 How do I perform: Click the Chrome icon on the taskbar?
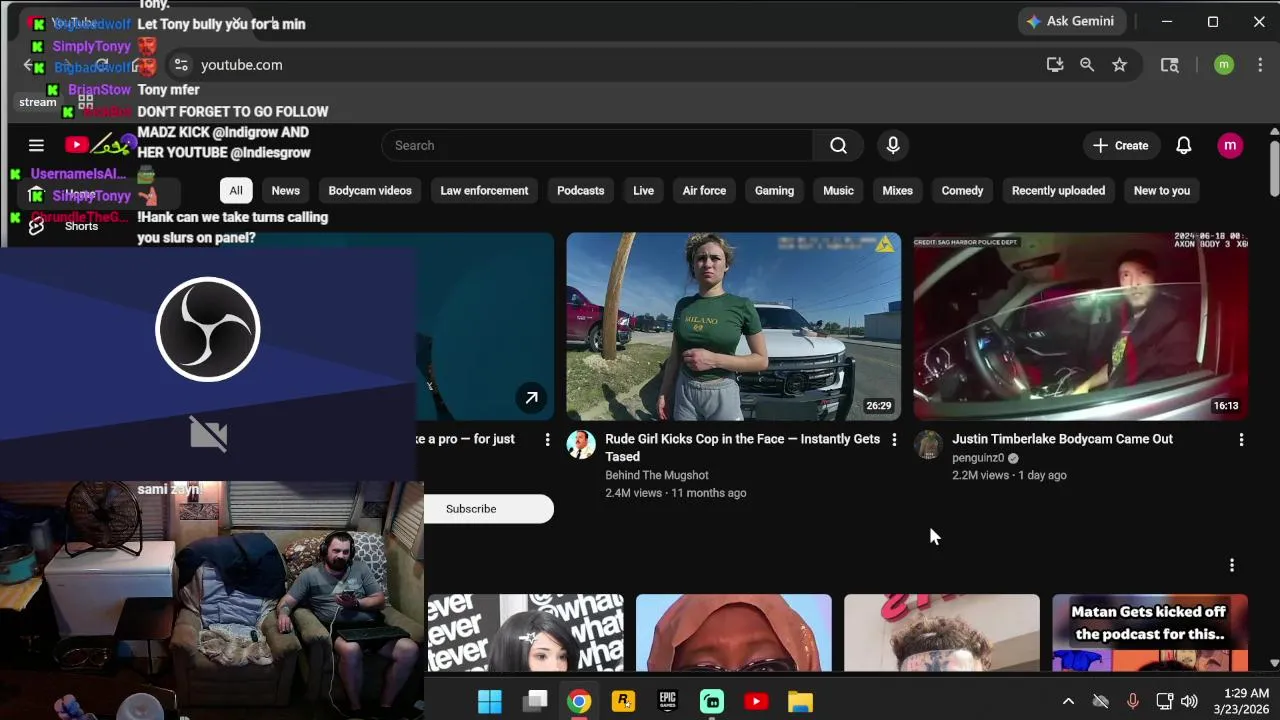579,702
